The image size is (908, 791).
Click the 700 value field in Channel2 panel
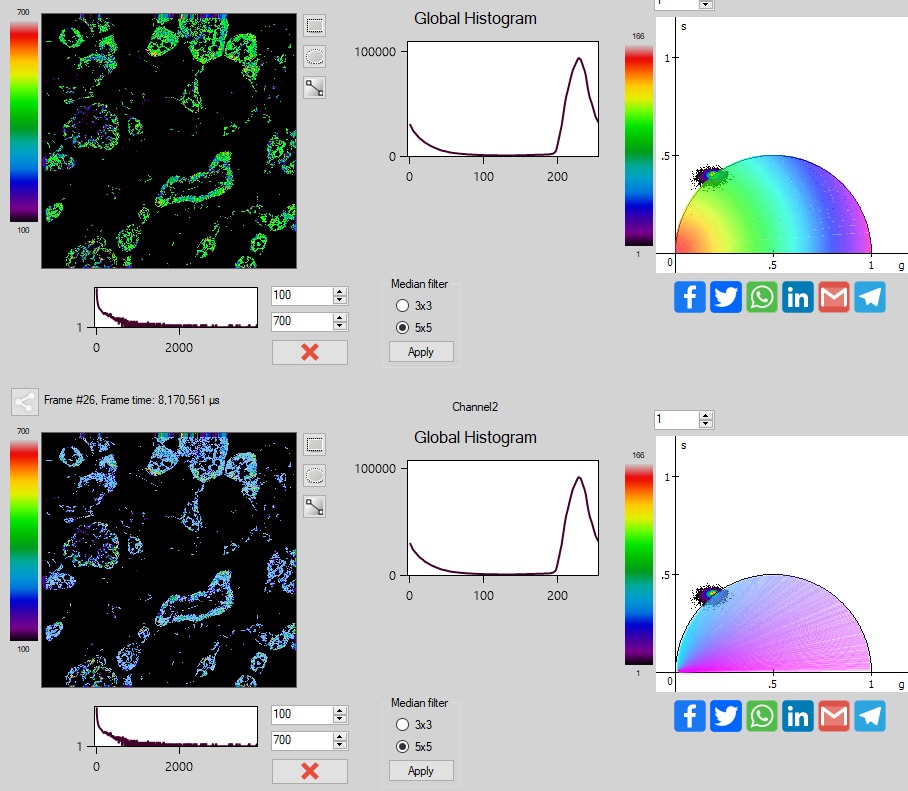click(x=300, y=740)
